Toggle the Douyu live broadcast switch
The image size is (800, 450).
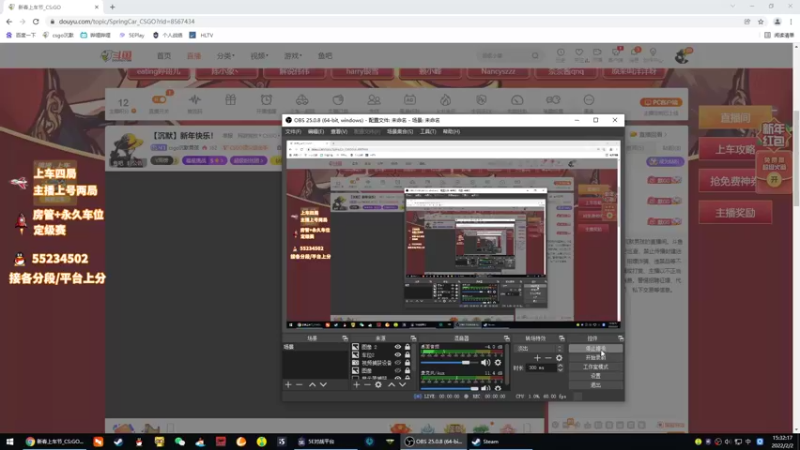[159, 99]
